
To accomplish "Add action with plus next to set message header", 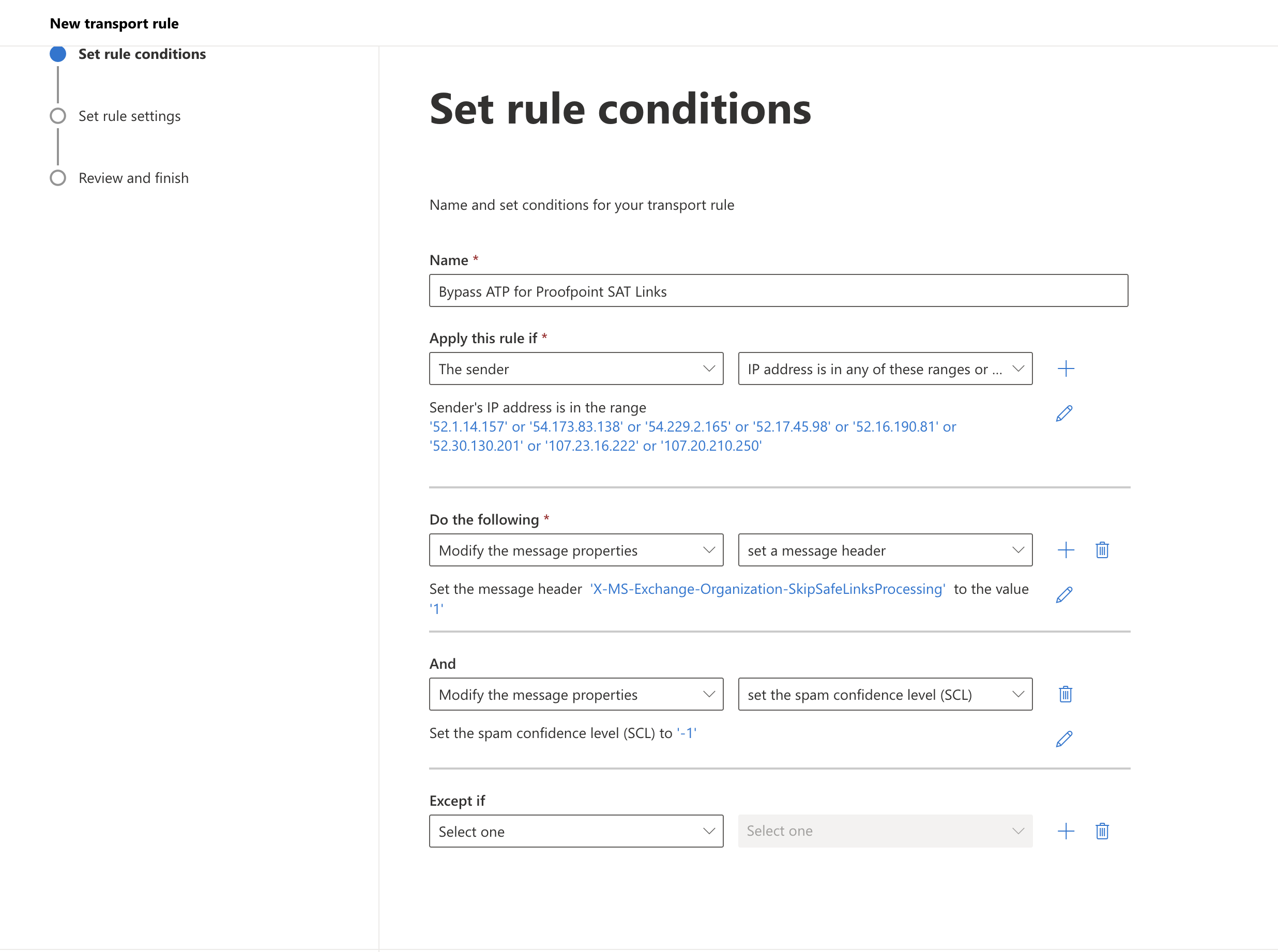I will pyautogui.click(x=1066, y=550).
